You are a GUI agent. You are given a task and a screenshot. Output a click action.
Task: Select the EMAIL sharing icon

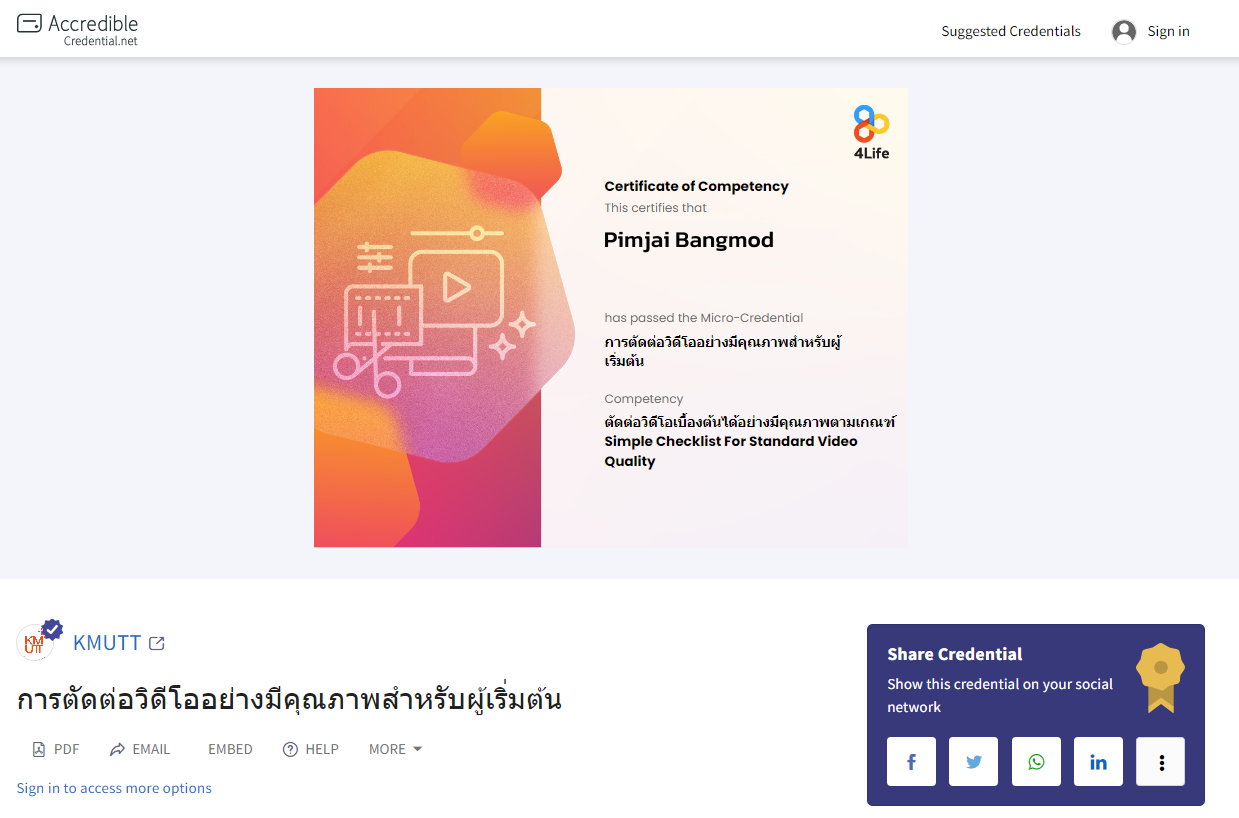point(139,748)
